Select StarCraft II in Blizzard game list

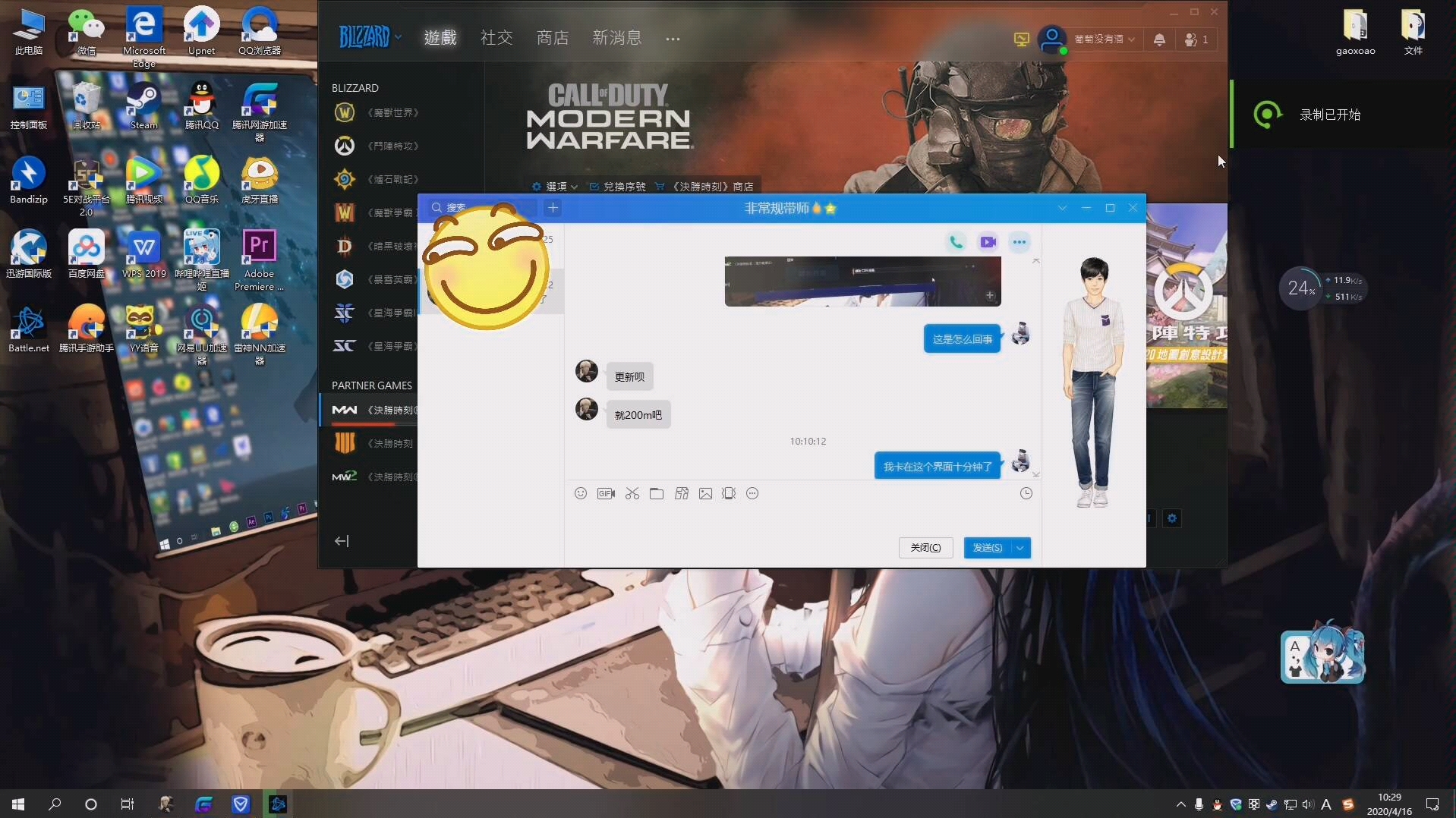pos(373,313)
